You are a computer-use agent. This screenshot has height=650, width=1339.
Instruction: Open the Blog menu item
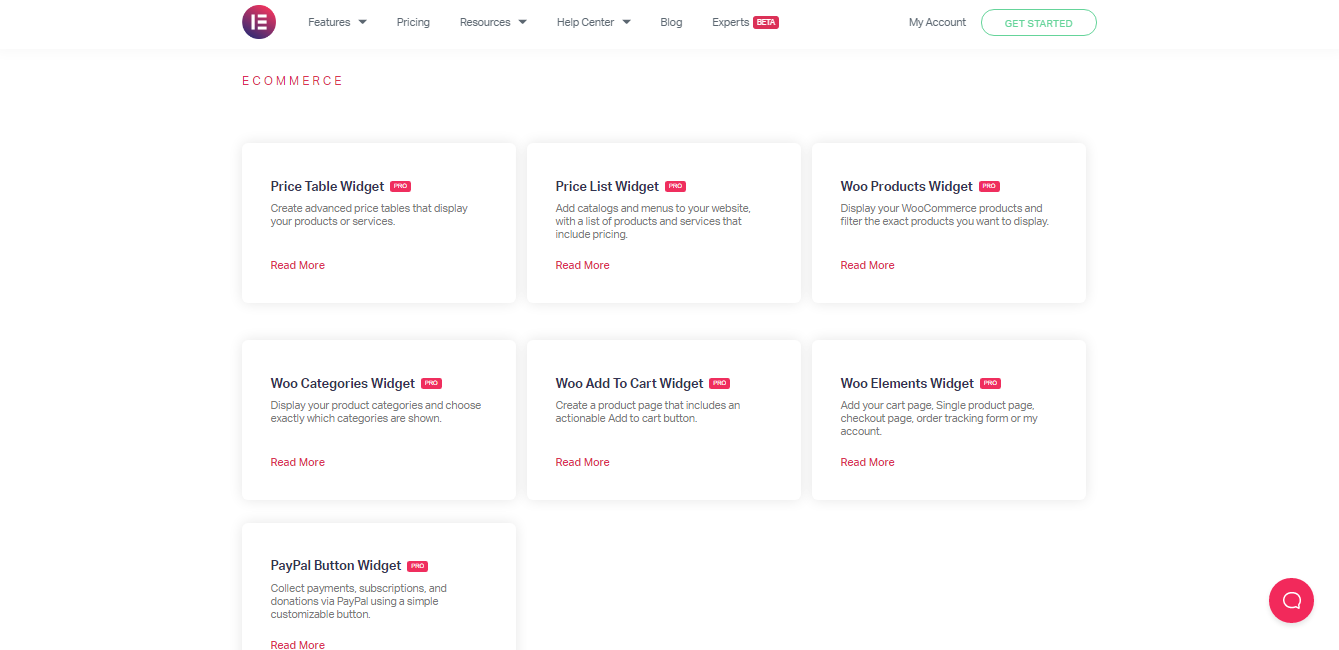click(671, 22)
